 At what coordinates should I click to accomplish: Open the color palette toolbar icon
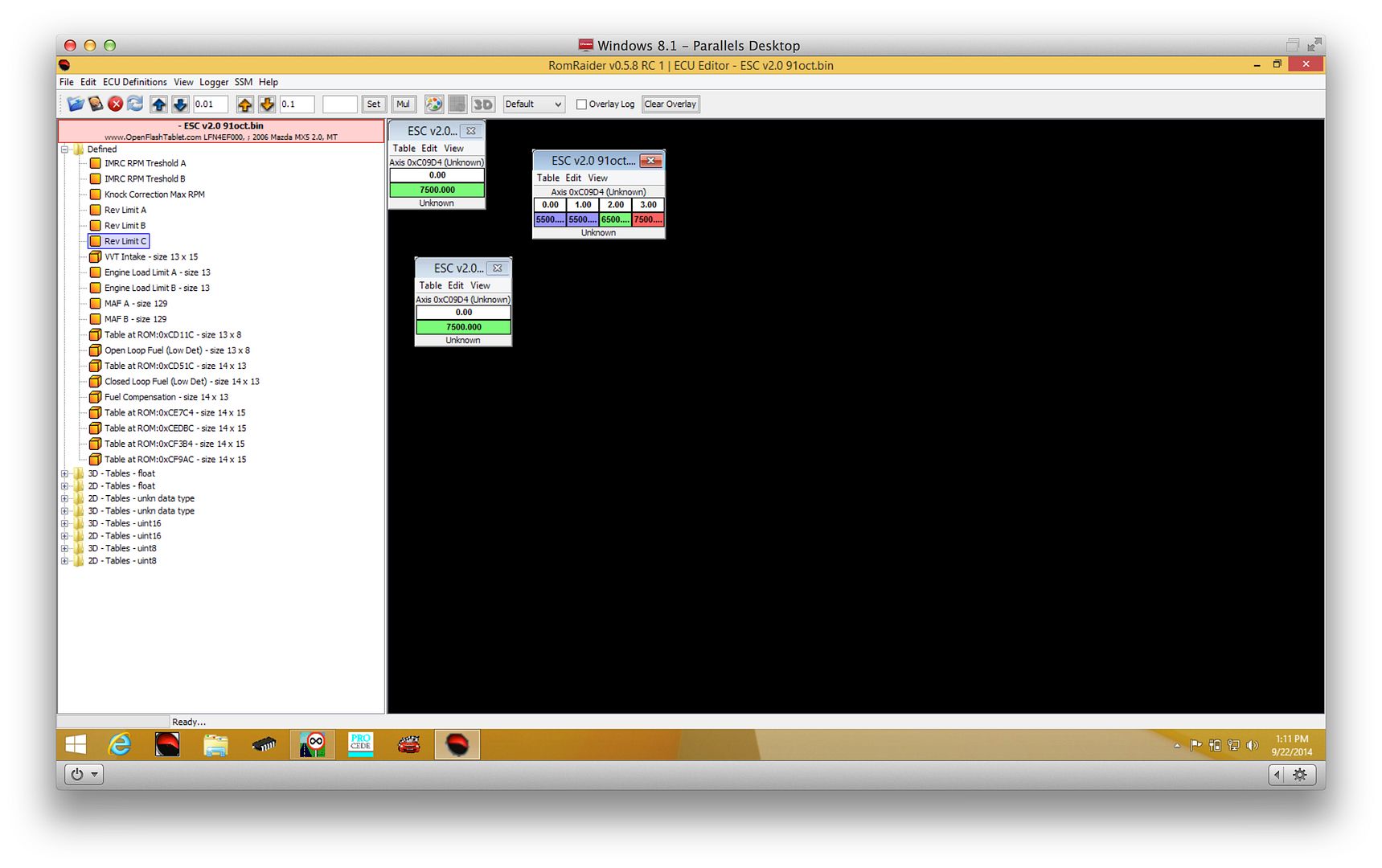pyautogui.click(x=433, y=104)
